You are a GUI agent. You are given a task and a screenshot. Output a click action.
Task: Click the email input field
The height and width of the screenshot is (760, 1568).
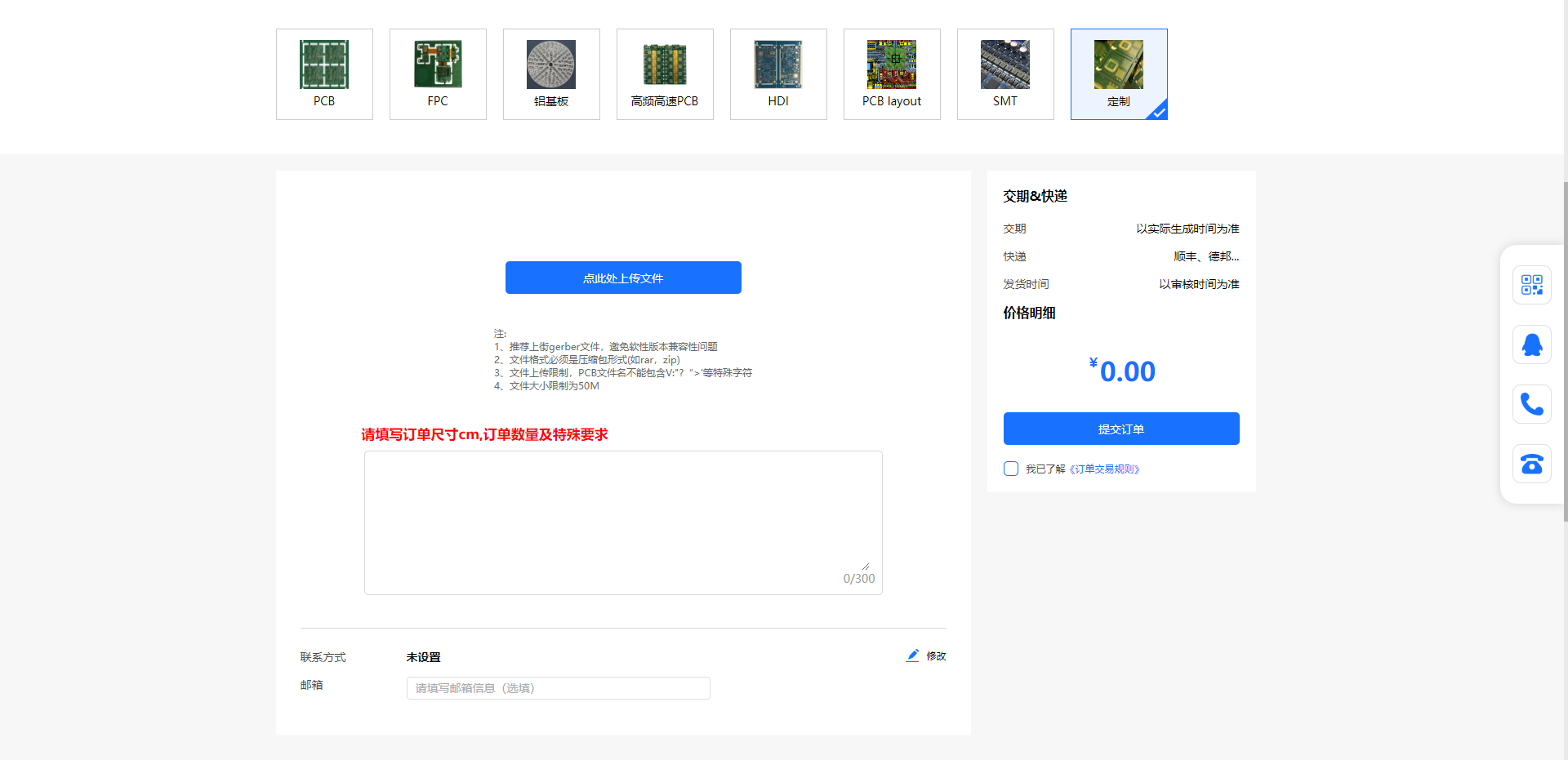558,687
